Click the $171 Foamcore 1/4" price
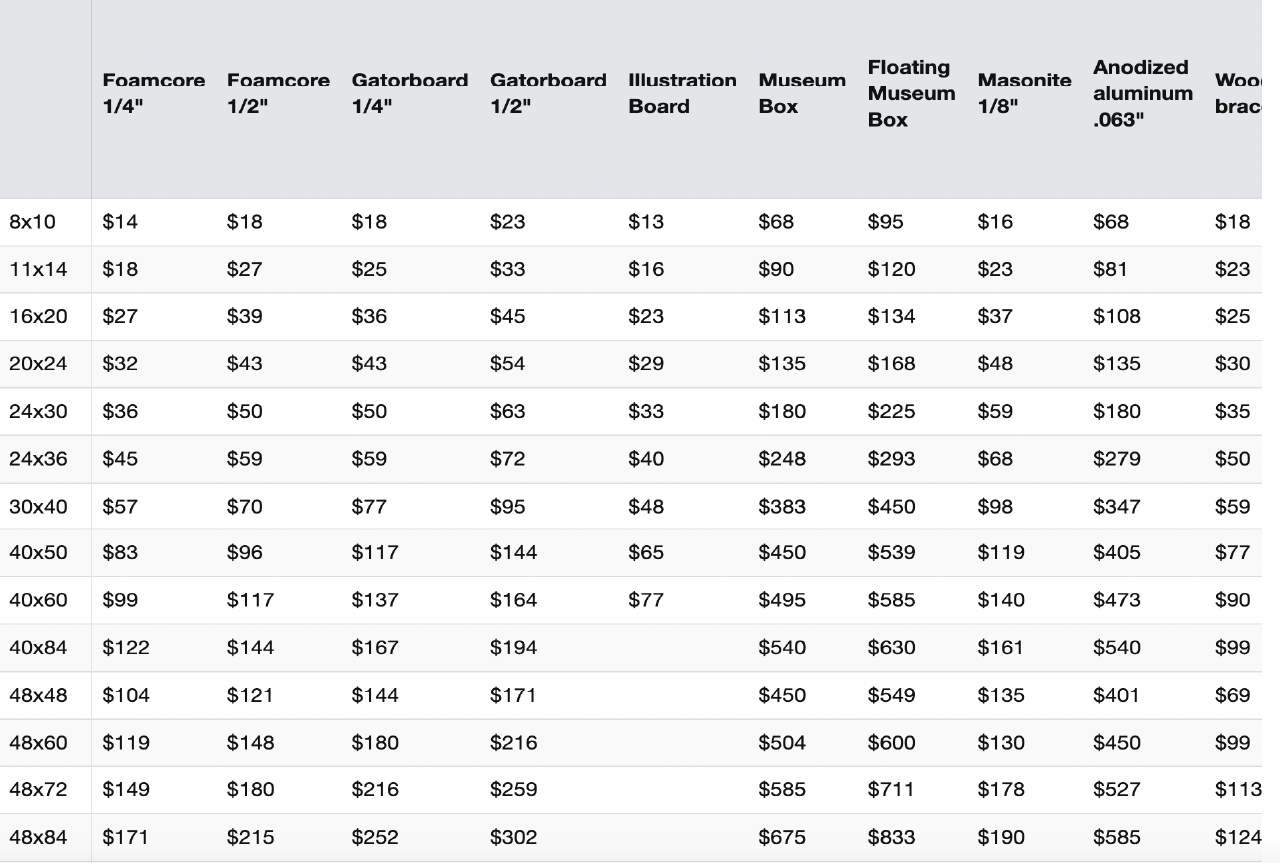Image resolution: width=1280 pixels, height=864 pixels. (125, 837)
